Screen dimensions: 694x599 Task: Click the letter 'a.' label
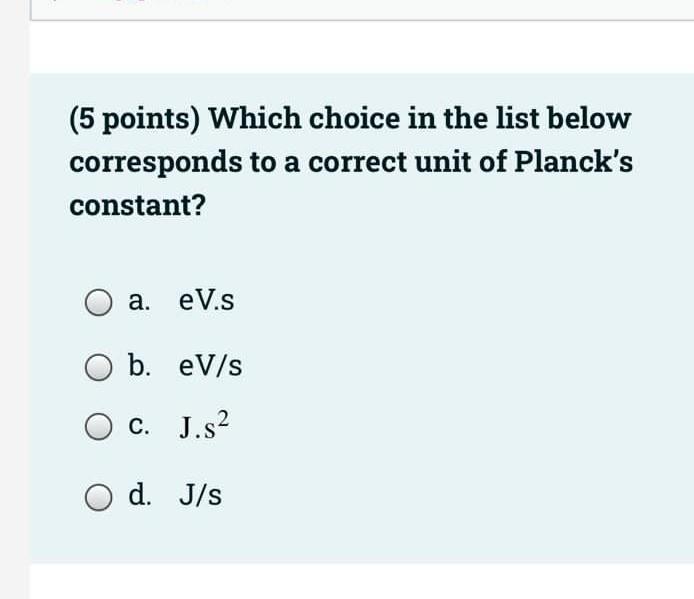[139, 301]
